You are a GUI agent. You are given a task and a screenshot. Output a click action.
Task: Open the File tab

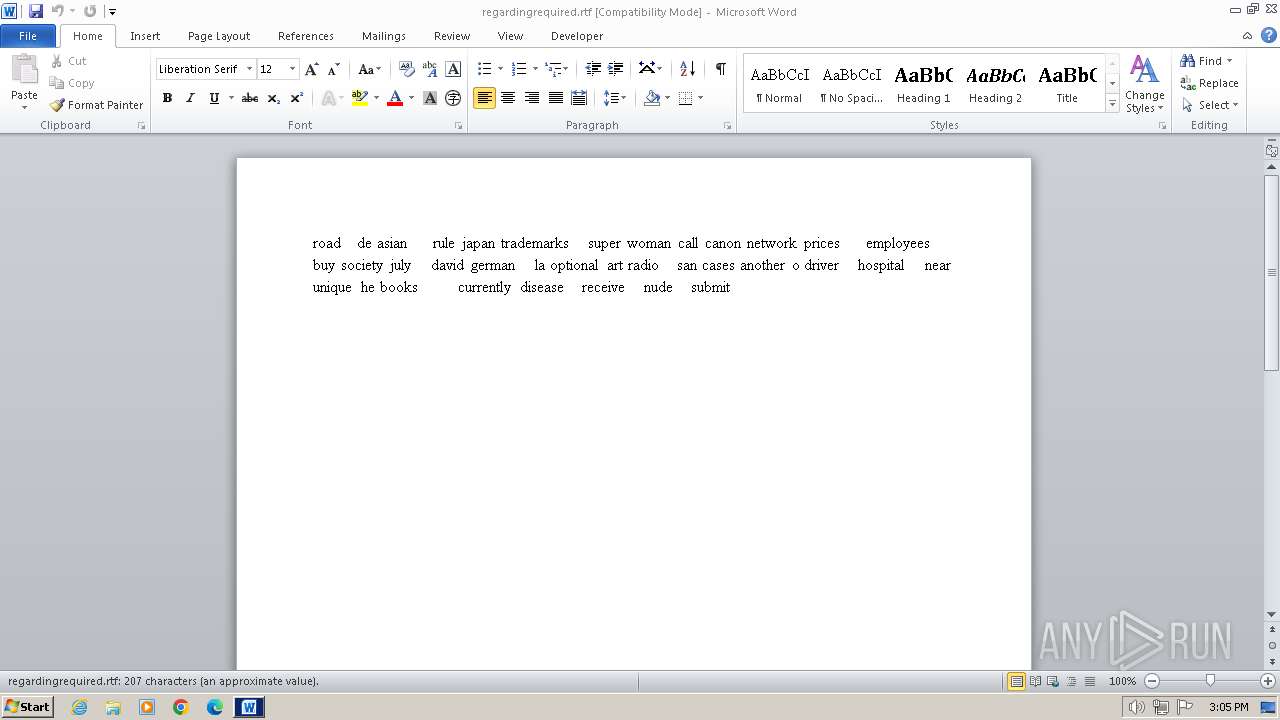pos(28,36)
